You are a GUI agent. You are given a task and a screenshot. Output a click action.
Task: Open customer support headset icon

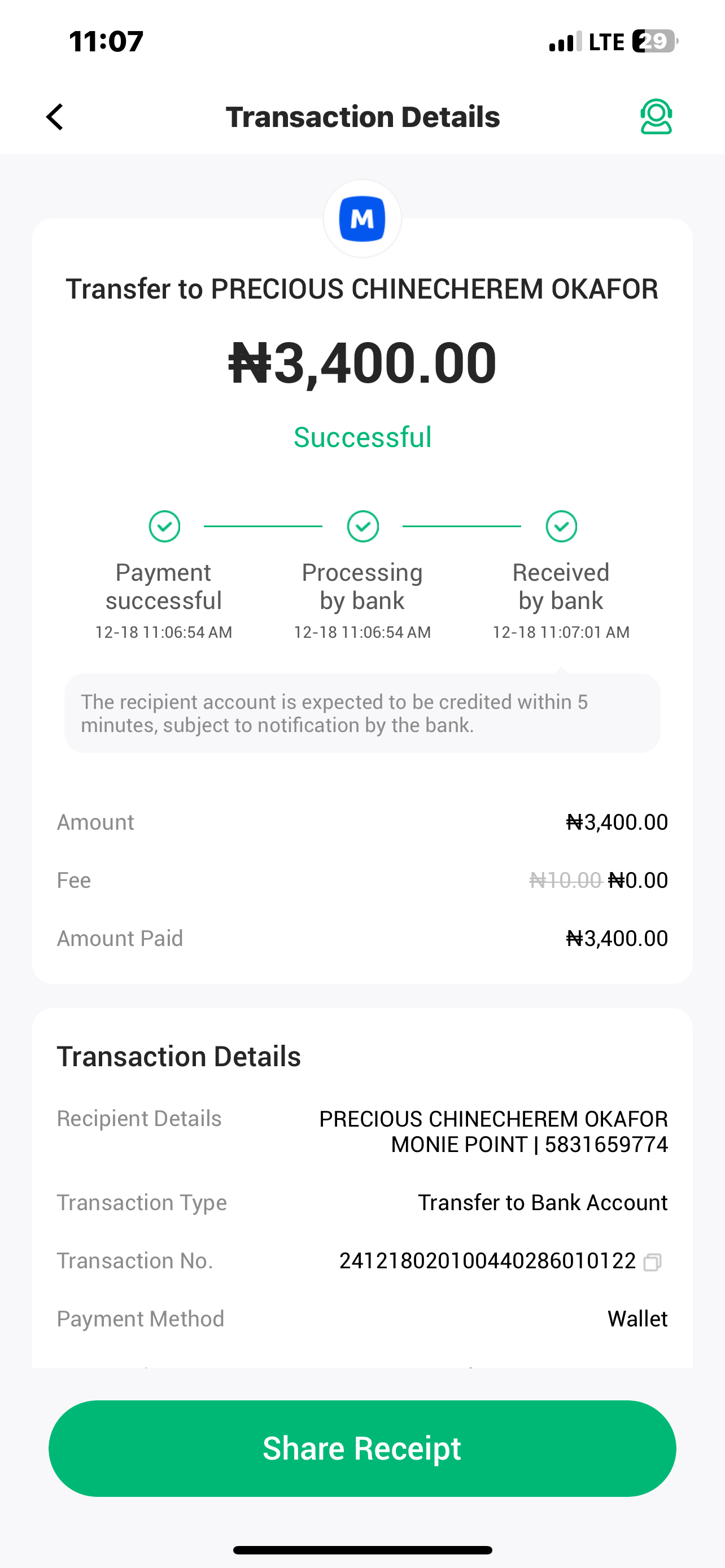pos(656,117)
